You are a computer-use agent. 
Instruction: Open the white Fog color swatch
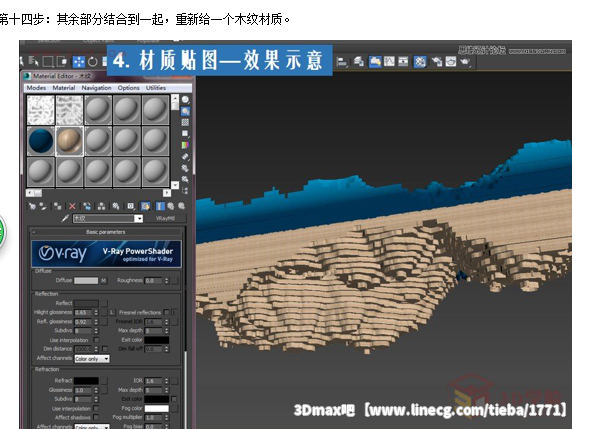[157, 408]
